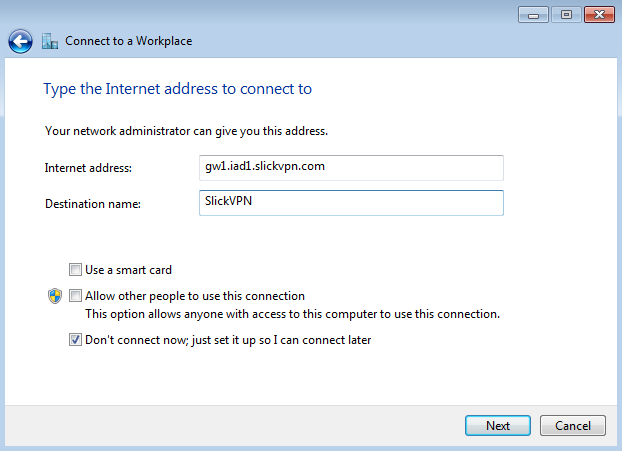Click the 'just set it up so I can connect later' label

[x=282, y=340]
